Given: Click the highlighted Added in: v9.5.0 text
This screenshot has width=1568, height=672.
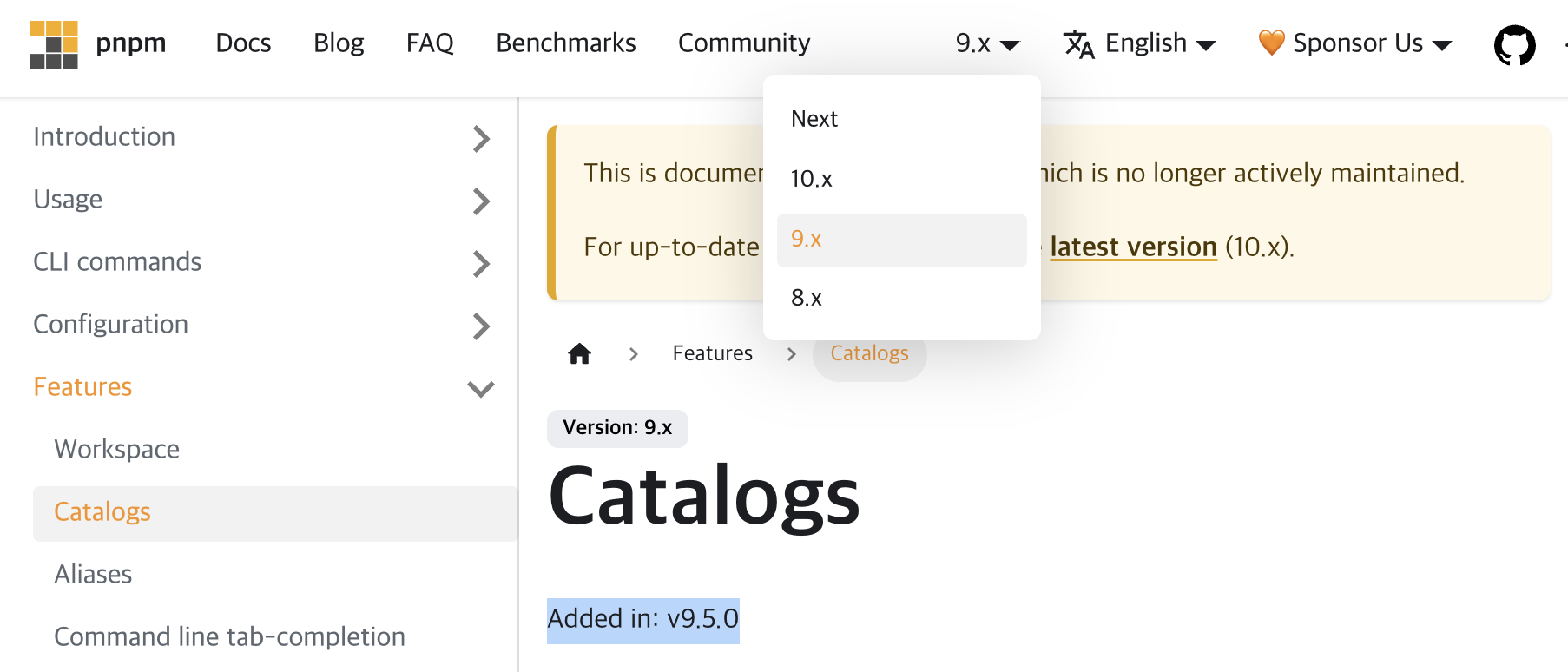Looking at the screenshot, I should [x=642, y=620].
